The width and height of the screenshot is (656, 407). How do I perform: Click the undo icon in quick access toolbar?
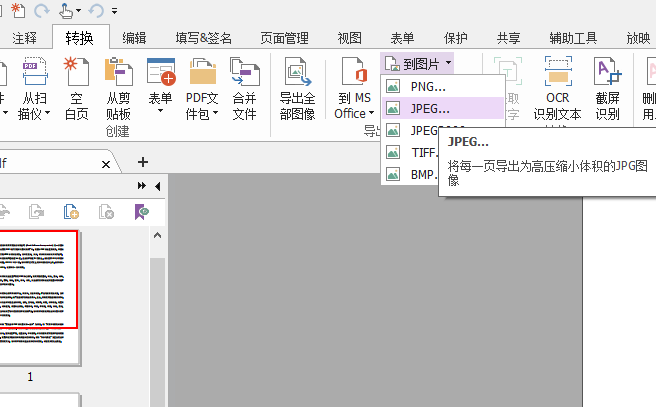[96, 10]
